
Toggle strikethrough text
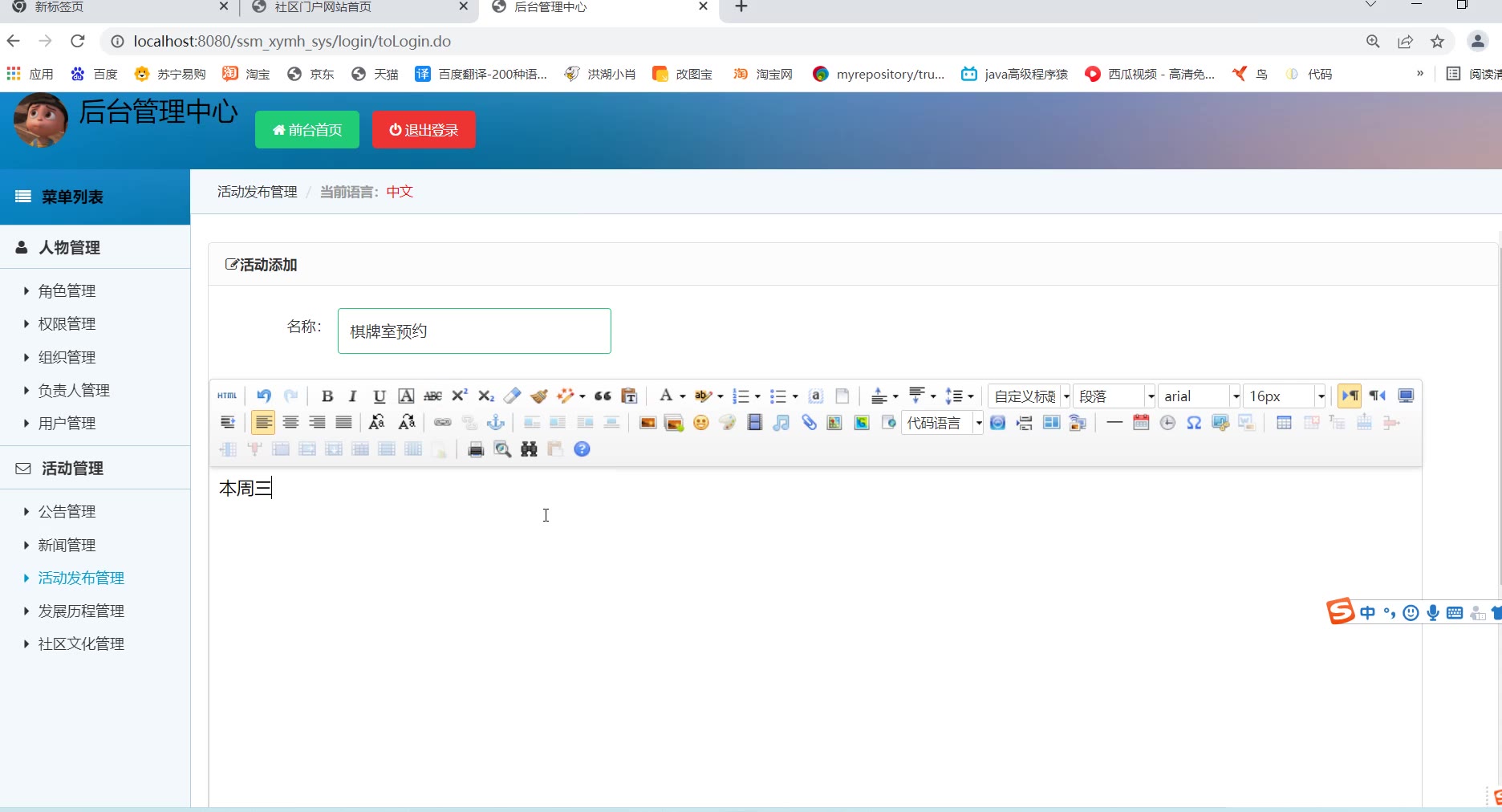pyautogui.click(x=432, y=396)
